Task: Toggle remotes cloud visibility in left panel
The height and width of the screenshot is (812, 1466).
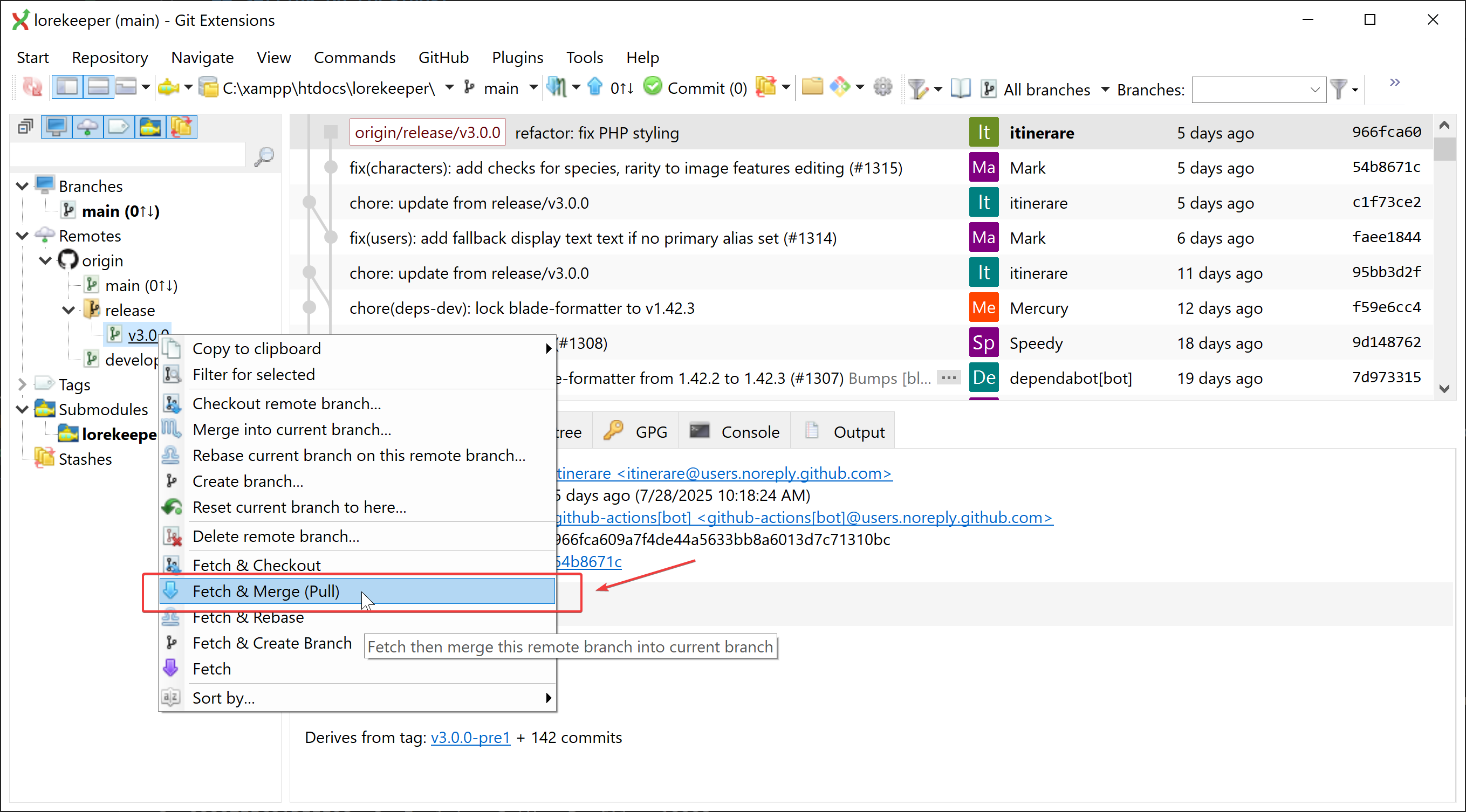Action: coord(87,127)
